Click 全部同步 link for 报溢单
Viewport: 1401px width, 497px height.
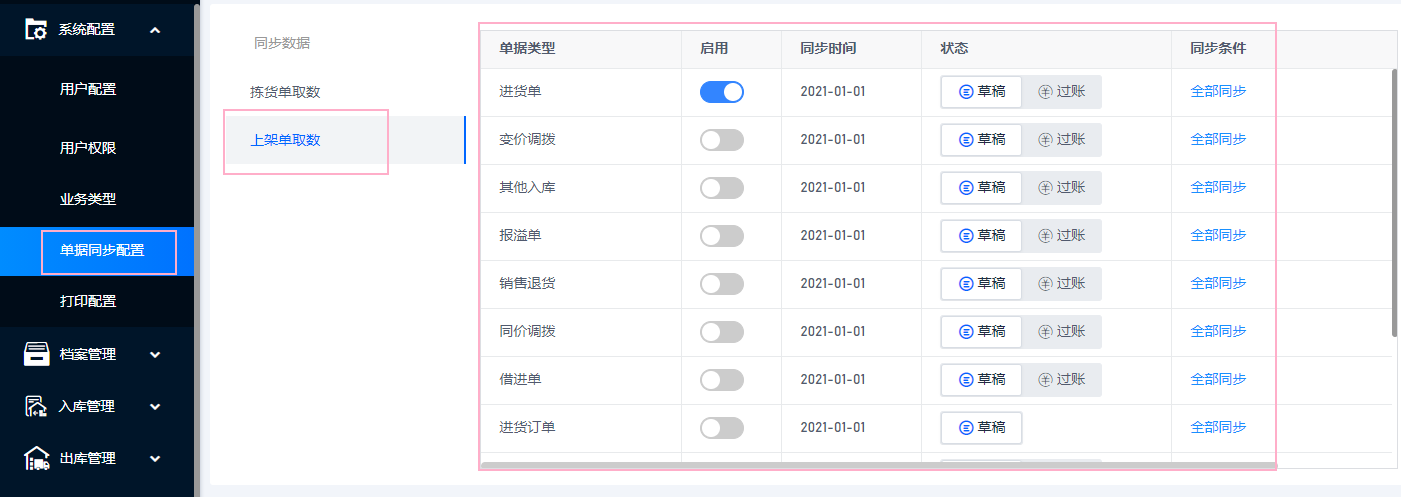1218,236
